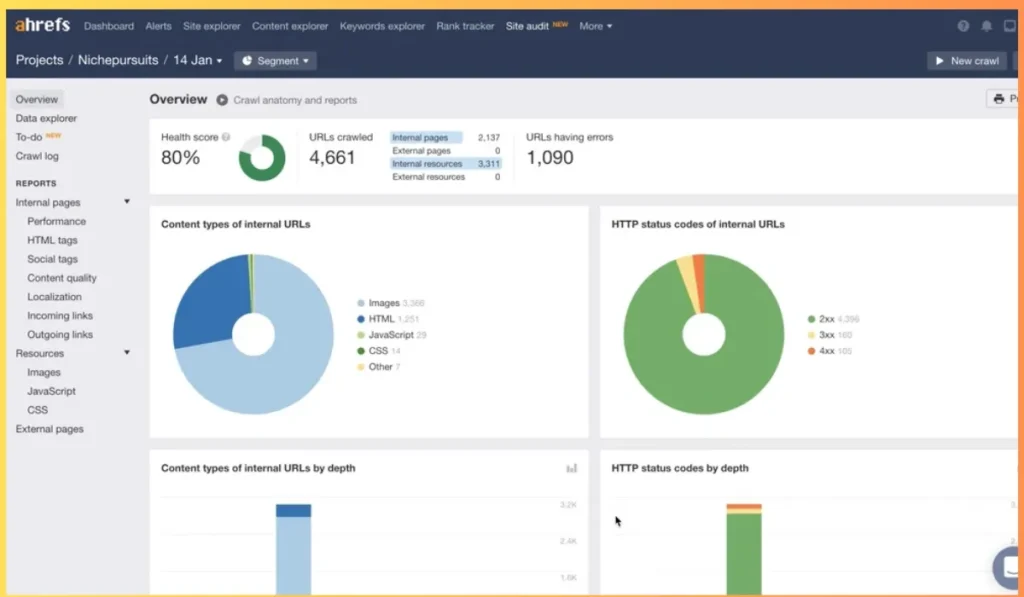The image size is (1024, 597).
Task: Click the Health score donut chart
Action: [262, 157]
